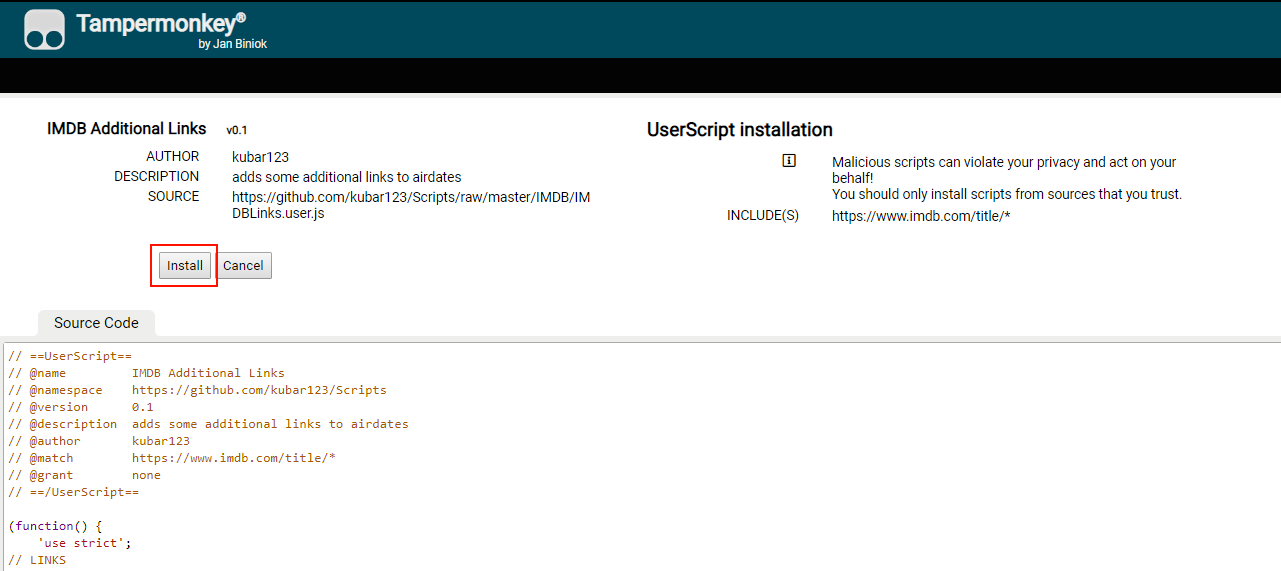Click the warning info icon
1281x571 pixels.
pos(789,160)
